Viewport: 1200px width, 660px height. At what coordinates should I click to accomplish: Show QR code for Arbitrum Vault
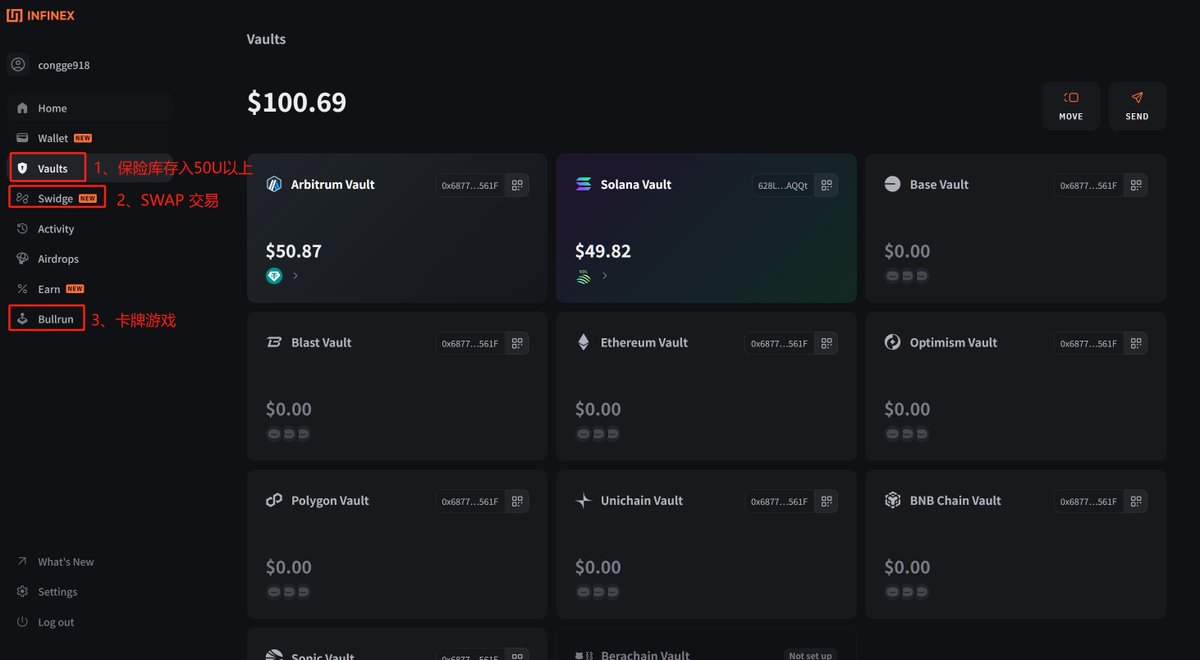pos(517,185)
